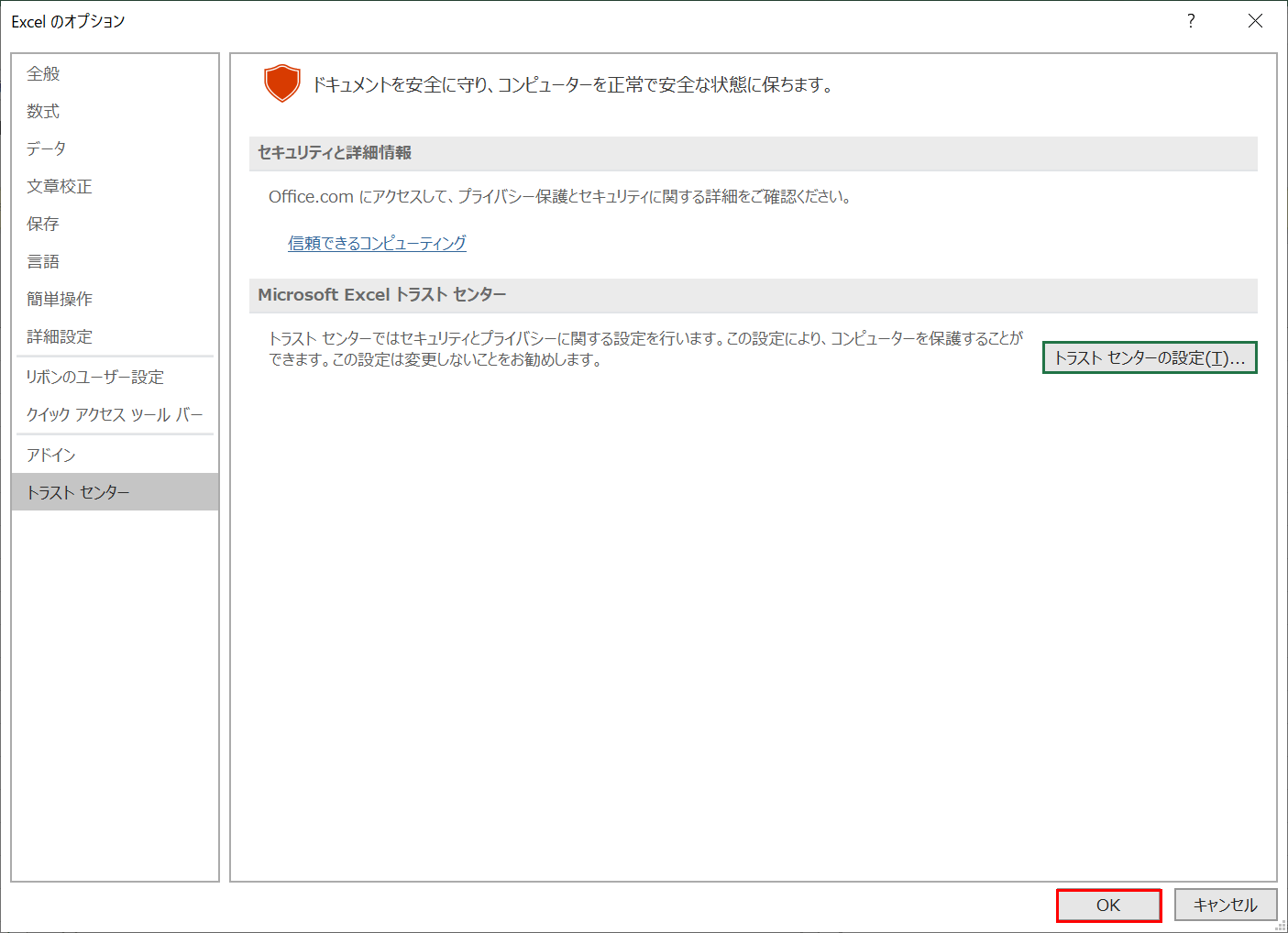This screenshot has height=933, width=1288.
Task: Open リボンのユーザー設定 settings
Action: [x=95, y=376]
